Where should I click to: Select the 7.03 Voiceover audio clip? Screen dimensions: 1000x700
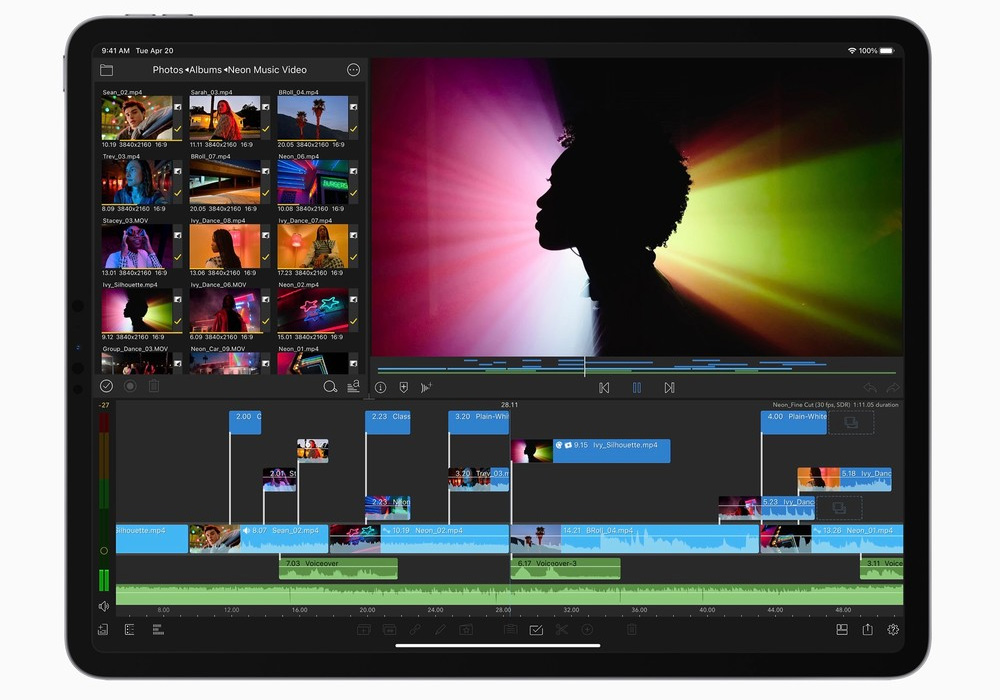pyautogui.click(x=338, y=569)
